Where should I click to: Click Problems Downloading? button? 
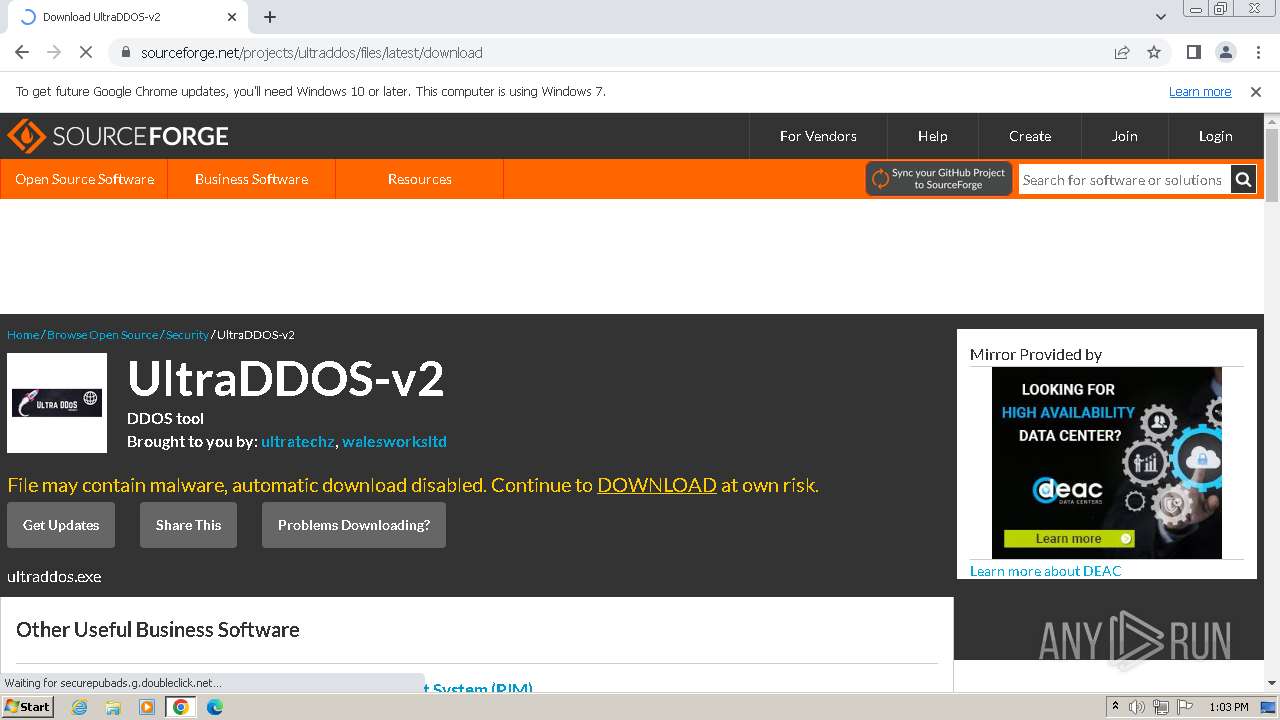coord(354,525)
